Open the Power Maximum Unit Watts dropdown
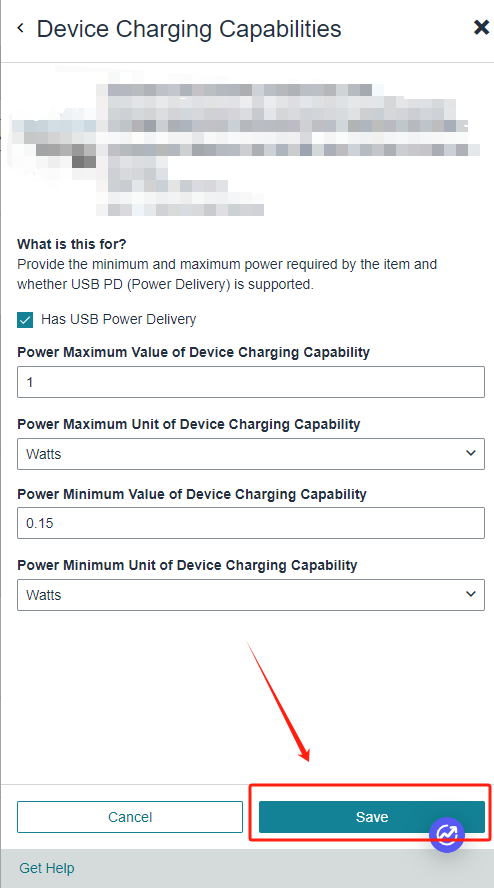 click(251, 454)
